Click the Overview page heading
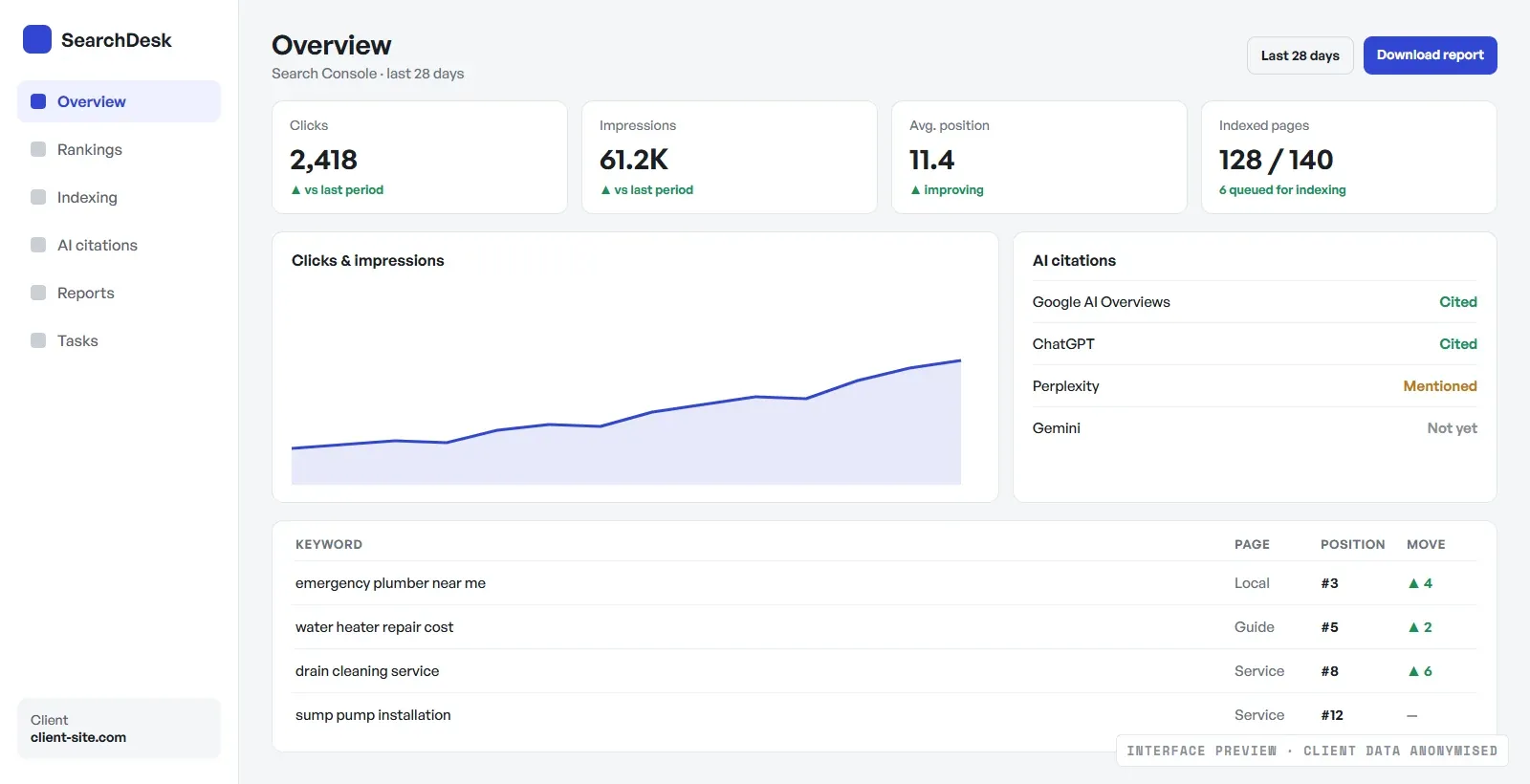 [332, 45]
